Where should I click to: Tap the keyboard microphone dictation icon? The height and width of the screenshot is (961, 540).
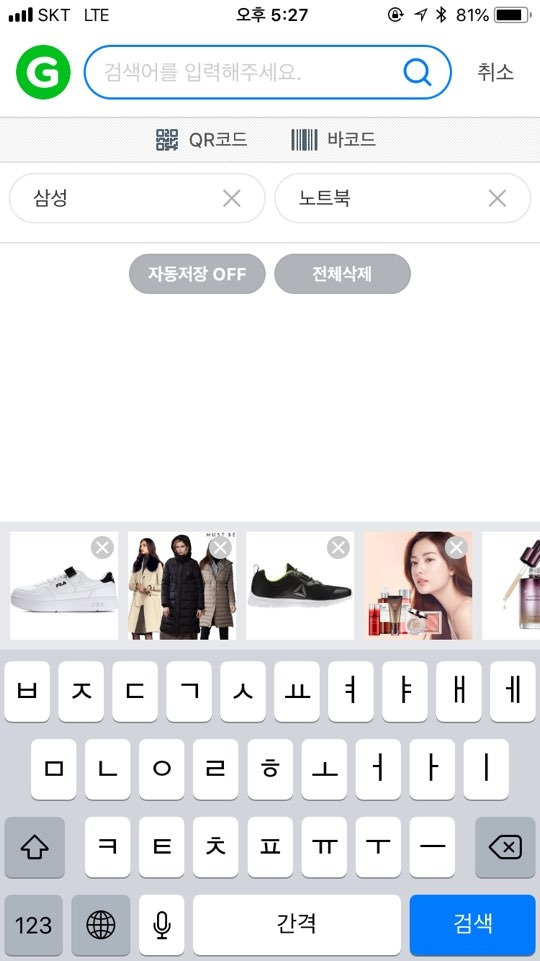tap(161, 924)
